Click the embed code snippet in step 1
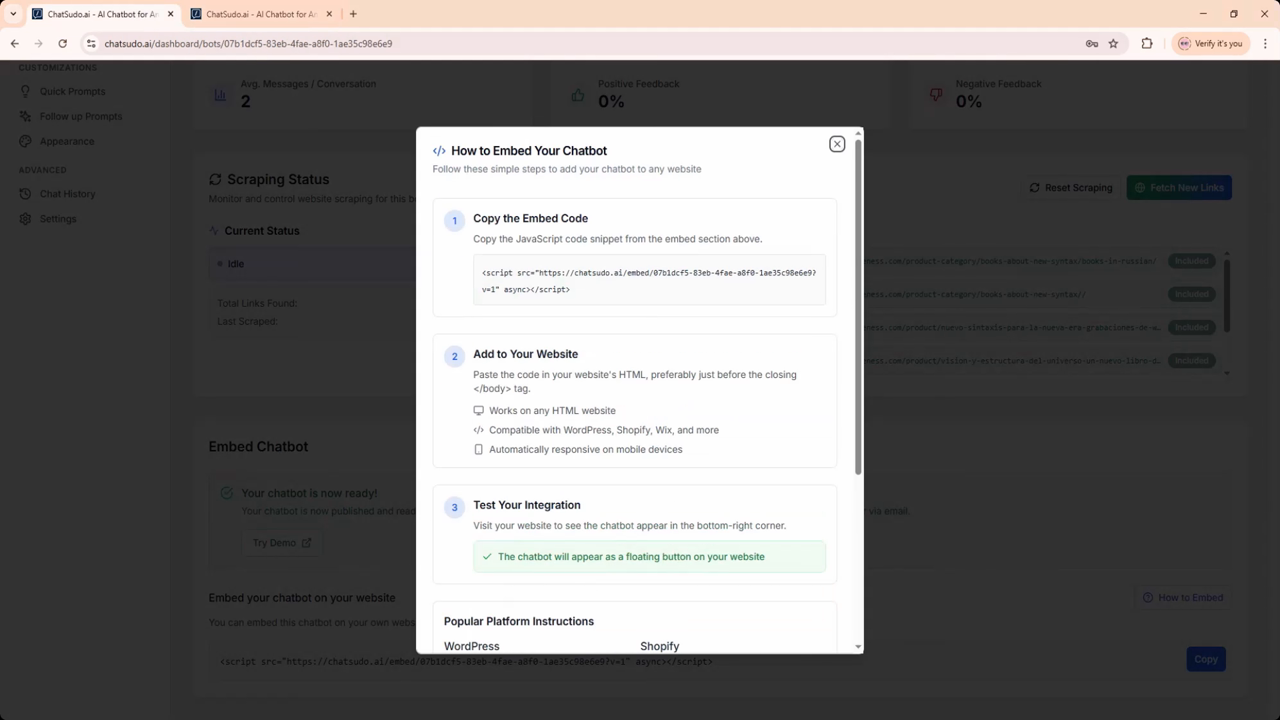This screenshot has height=720, width=1280. tap(649, 280)
